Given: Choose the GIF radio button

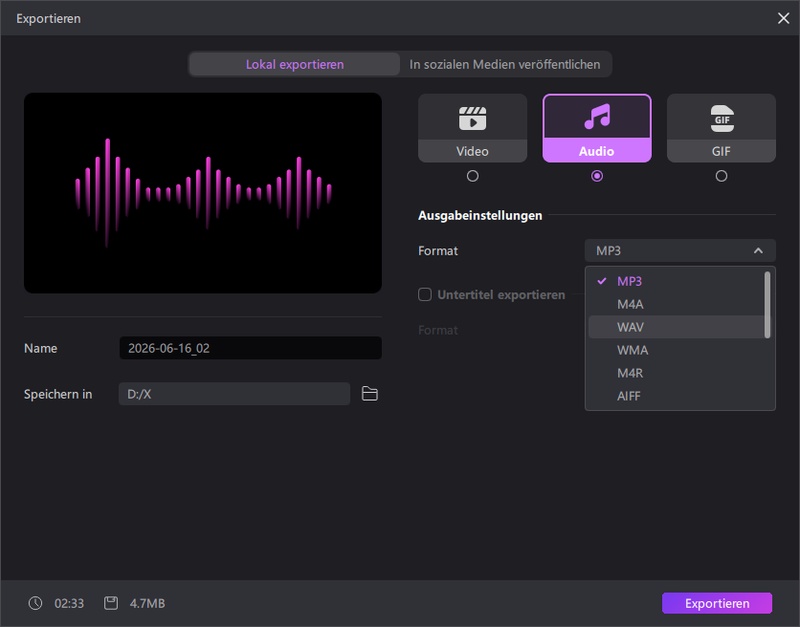Looking at the screenshot, I should click(721, 176).
